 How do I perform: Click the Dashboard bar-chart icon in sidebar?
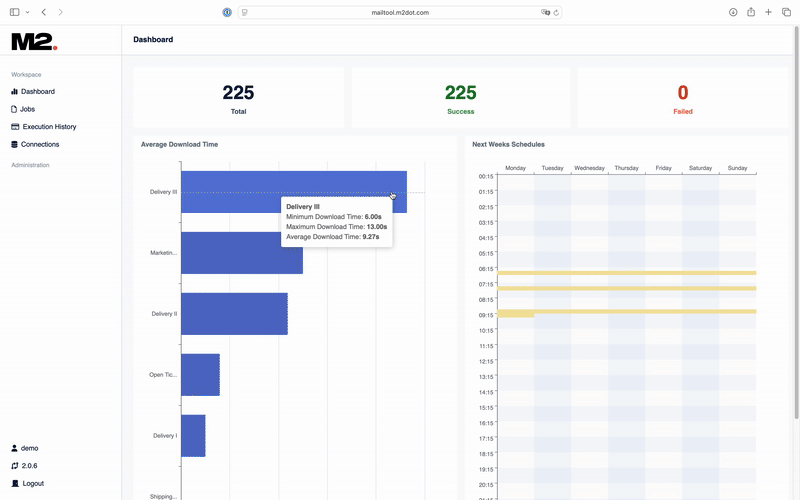(14, 92)
